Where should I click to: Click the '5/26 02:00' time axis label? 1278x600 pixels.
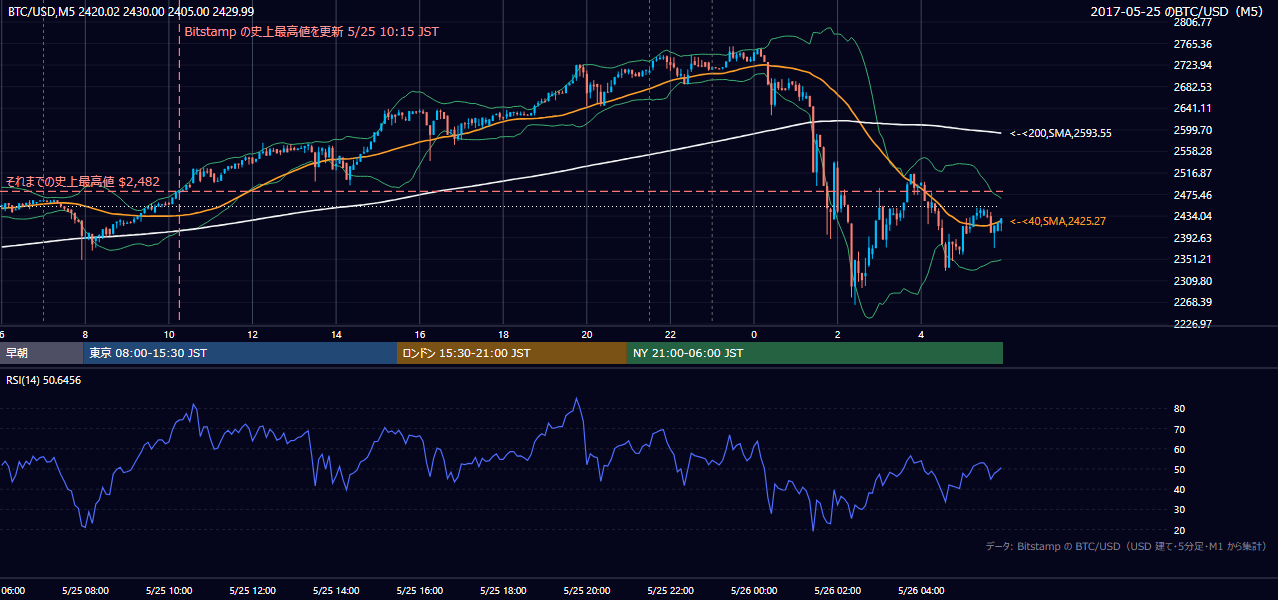click(x=837, y=591)
